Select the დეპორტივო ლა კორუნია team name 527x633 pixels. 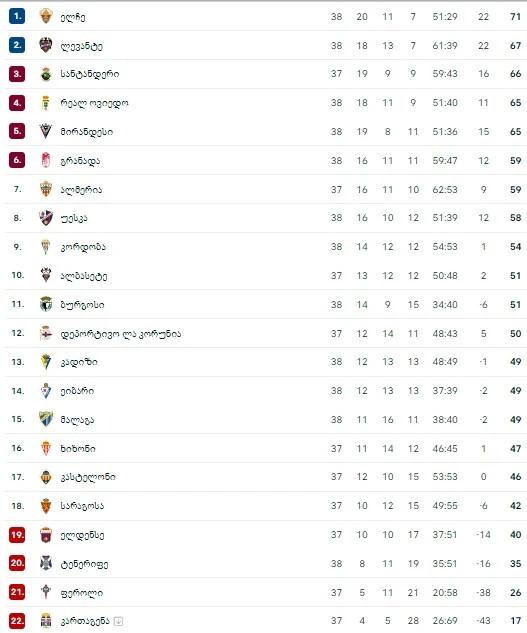pyautogui.click(x=121, y=333)
